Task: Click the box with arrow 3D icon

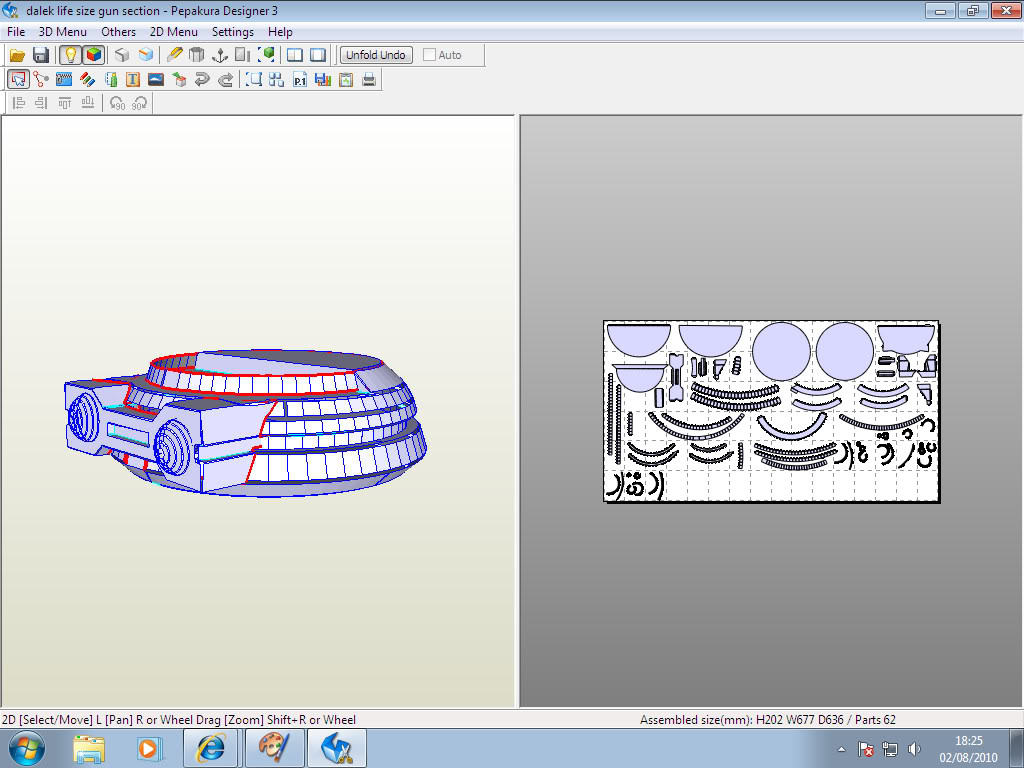Action: (179, 80)
